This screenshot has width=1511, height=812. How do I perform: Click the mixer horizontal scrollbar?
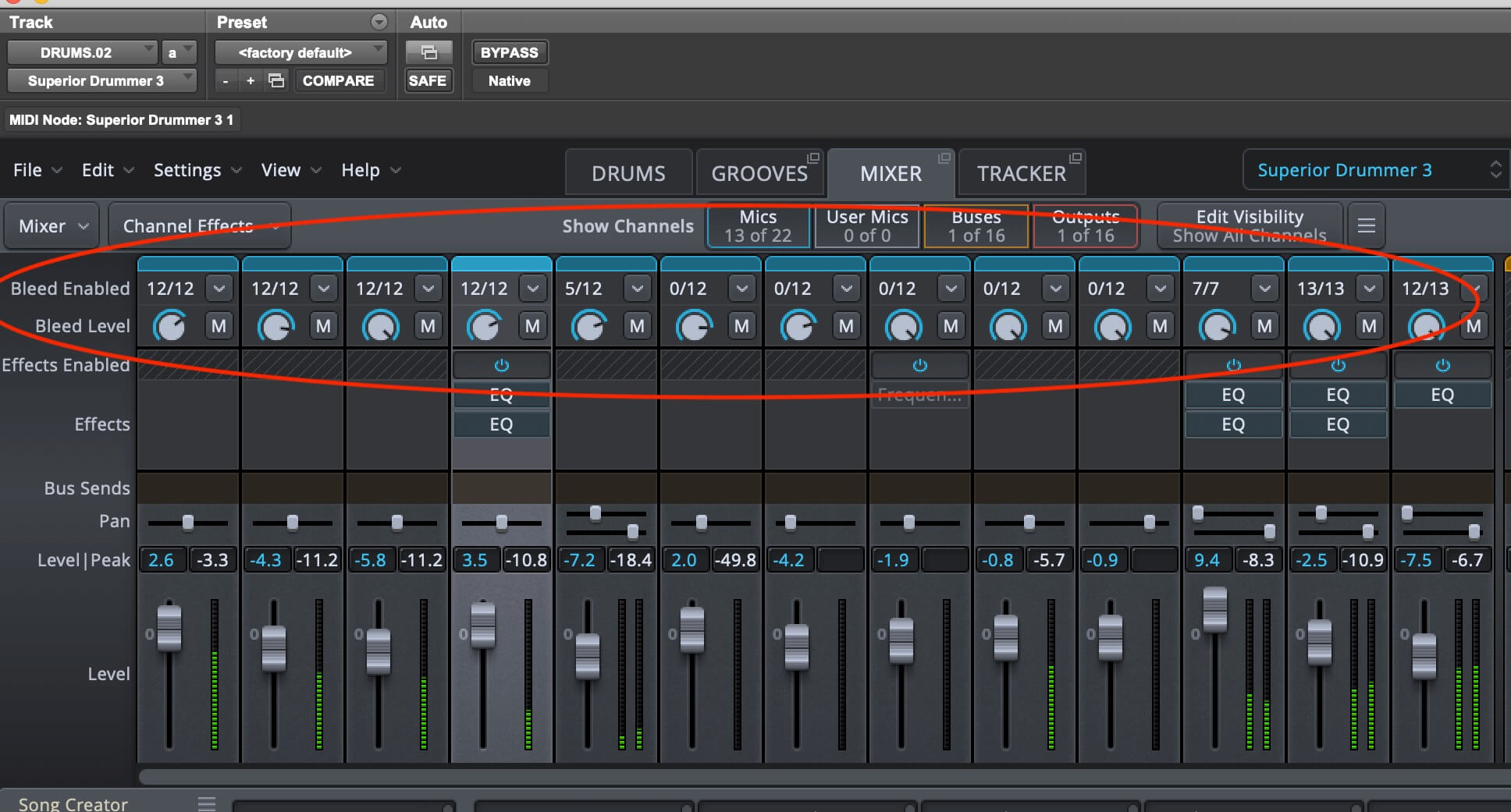pyautogui.click(x=823, y=776)
